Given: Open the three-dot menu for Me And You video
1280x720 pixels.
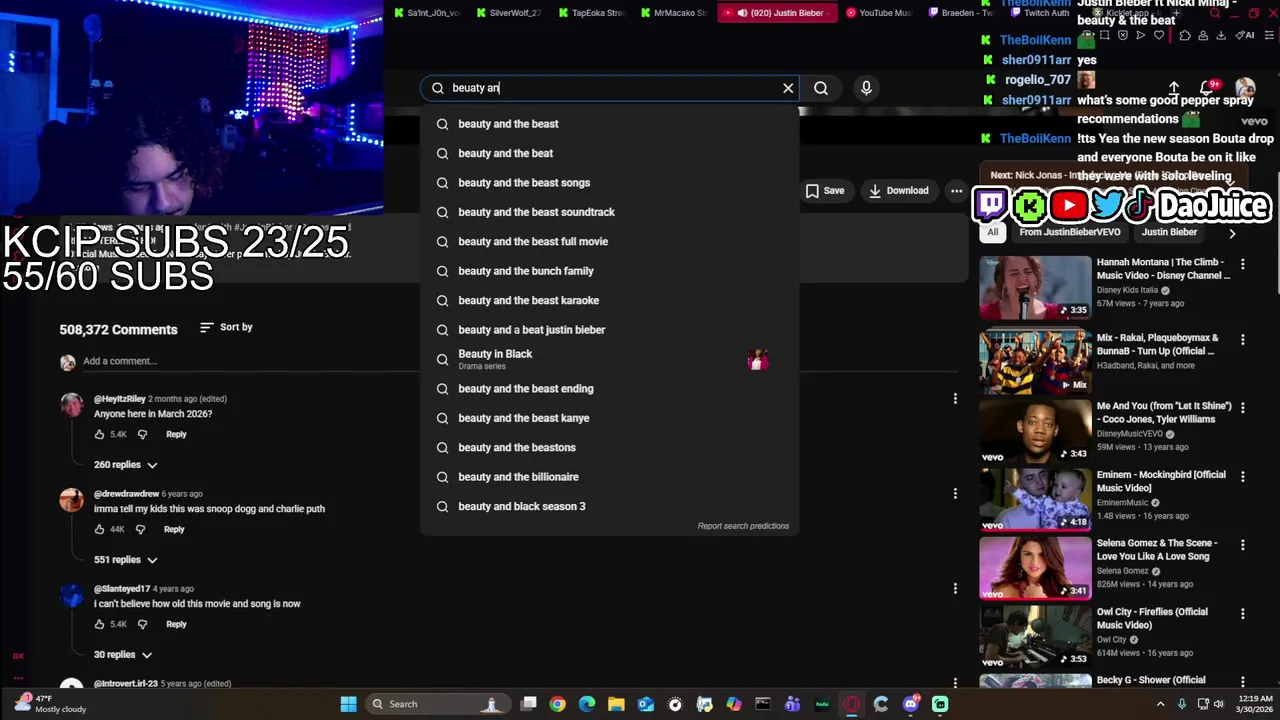Looking at the screenshot, I should [x=1243, y=408].
